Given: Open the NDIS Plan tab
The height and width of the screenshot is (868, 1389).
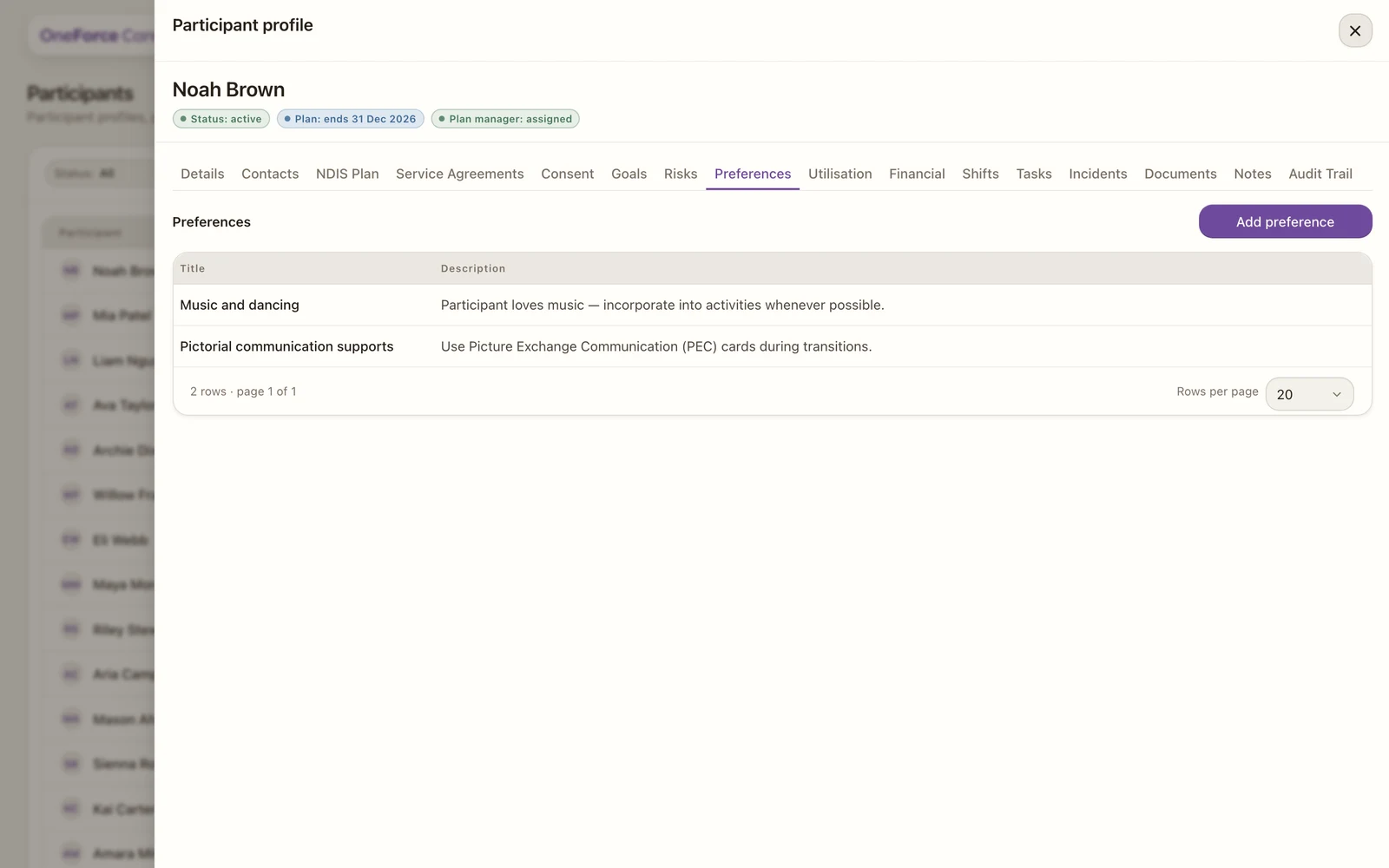Looking at the screenshot, I should click(347, 174).
